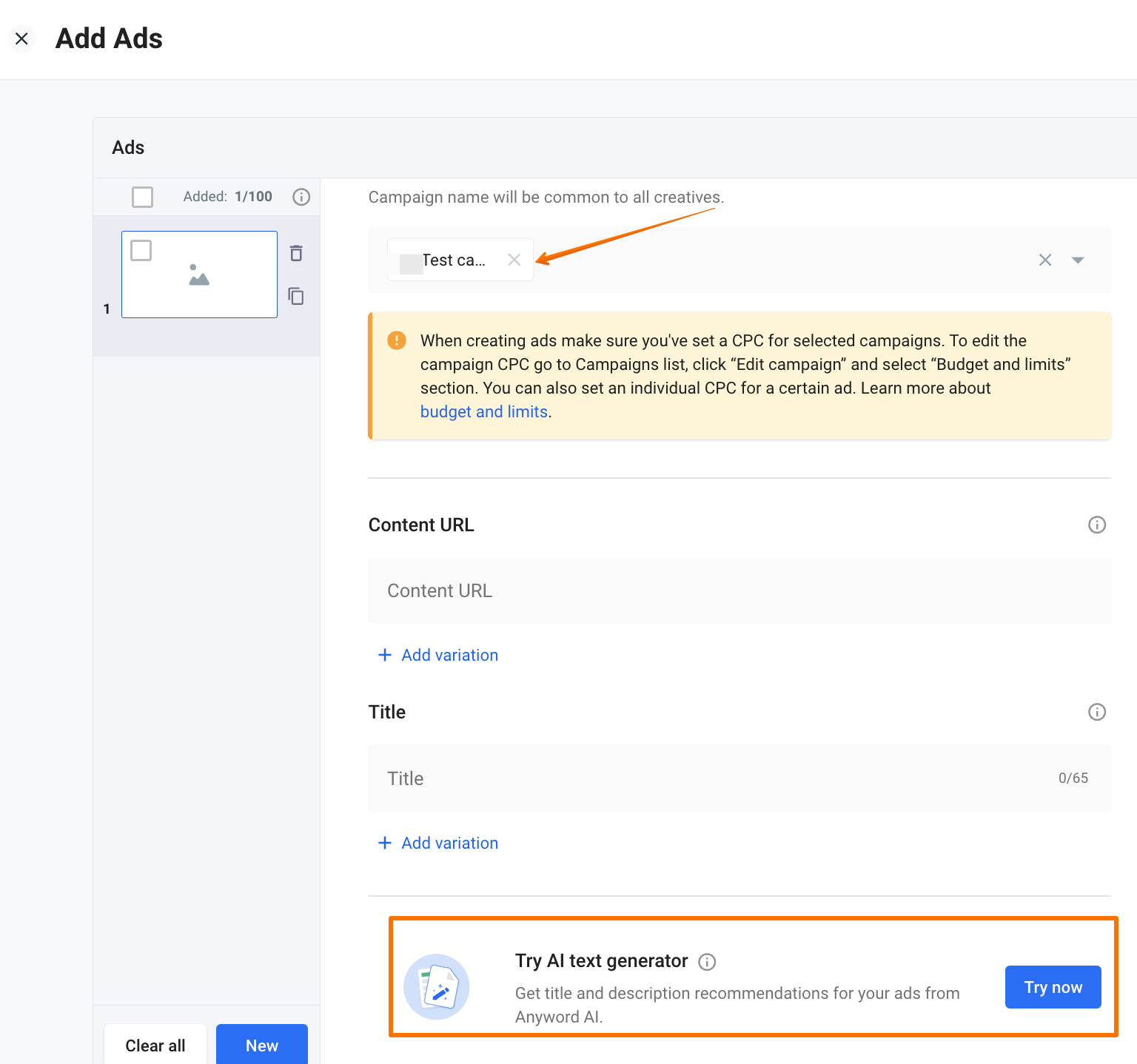Image resolution: width=1137 pixels, height=1064 pixels.
Task: Clear all selected campaigns in selector
Action: tap(1044, 260)
